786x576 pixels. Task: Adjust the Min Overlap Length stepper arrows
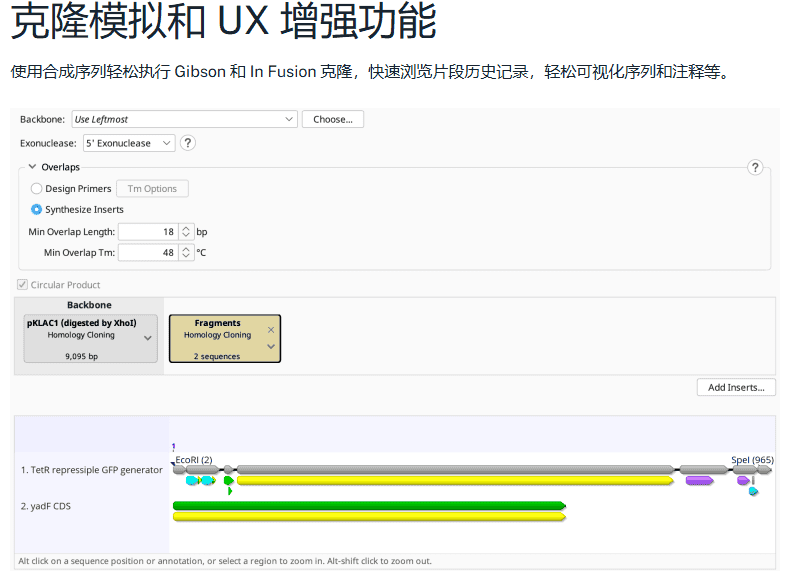186,232
